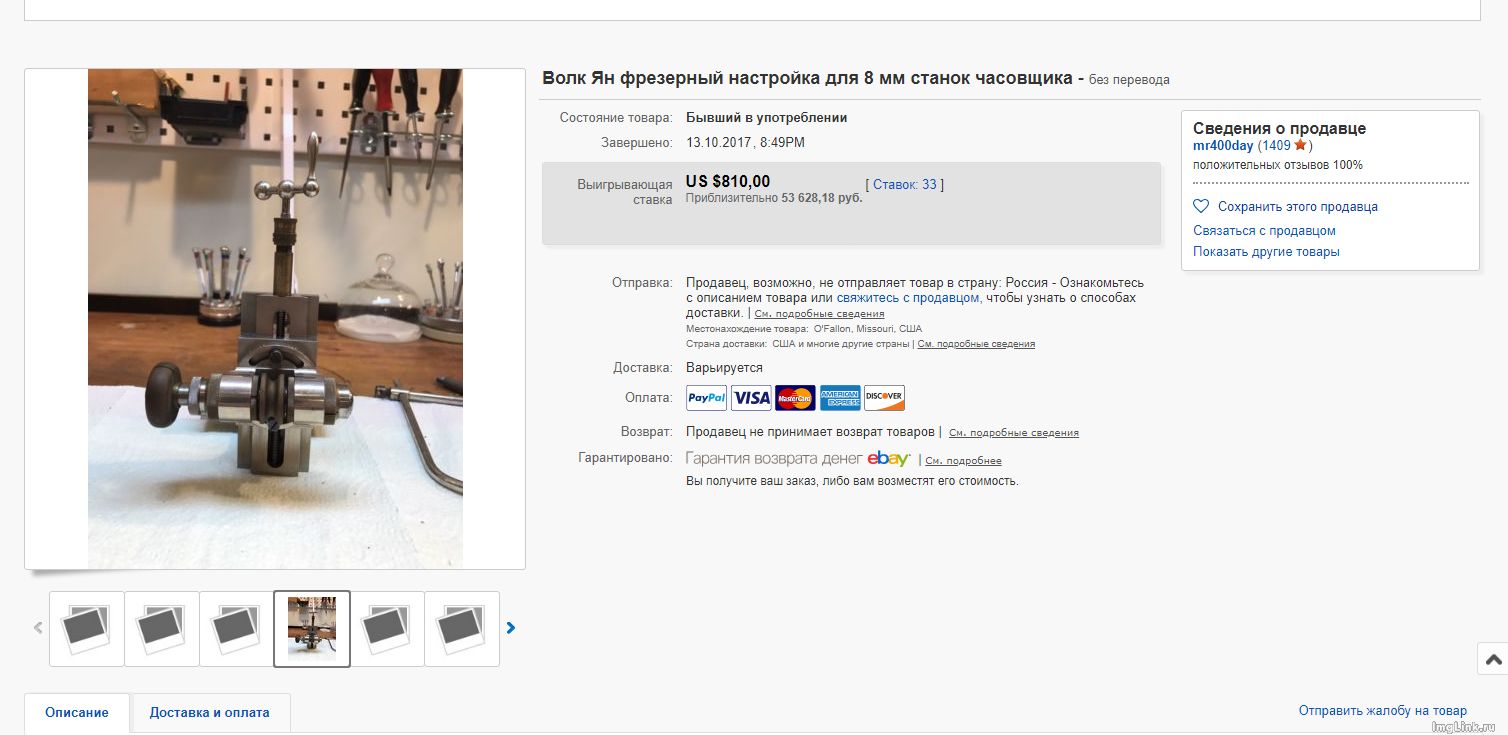
Task: Click the MasterCard icon
Action: [795, 398]
